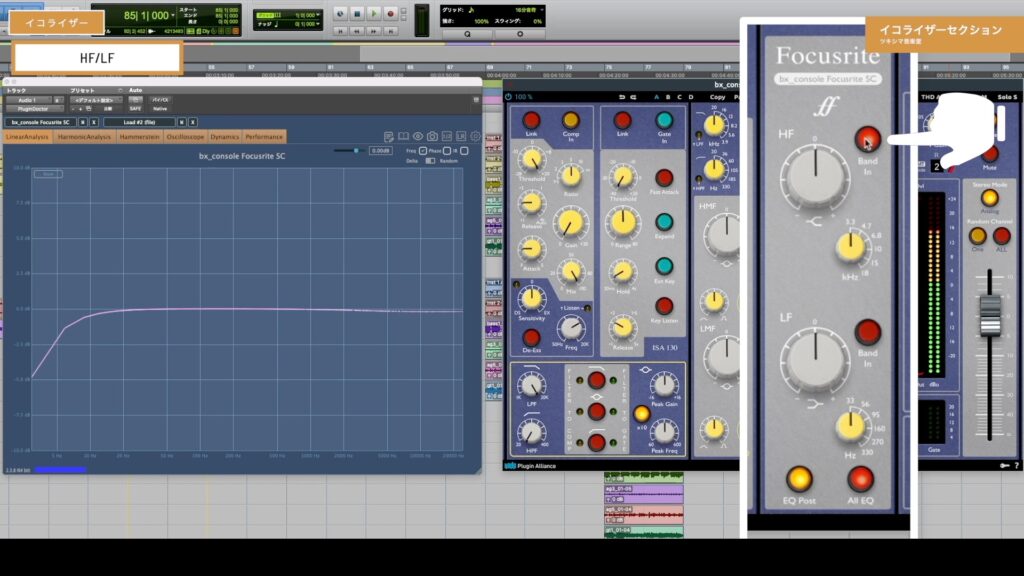Screen dimensions: 1024x576
Task: Open the bx_console Focusrite SC plugin slot
Action: [x=40, y=122]
